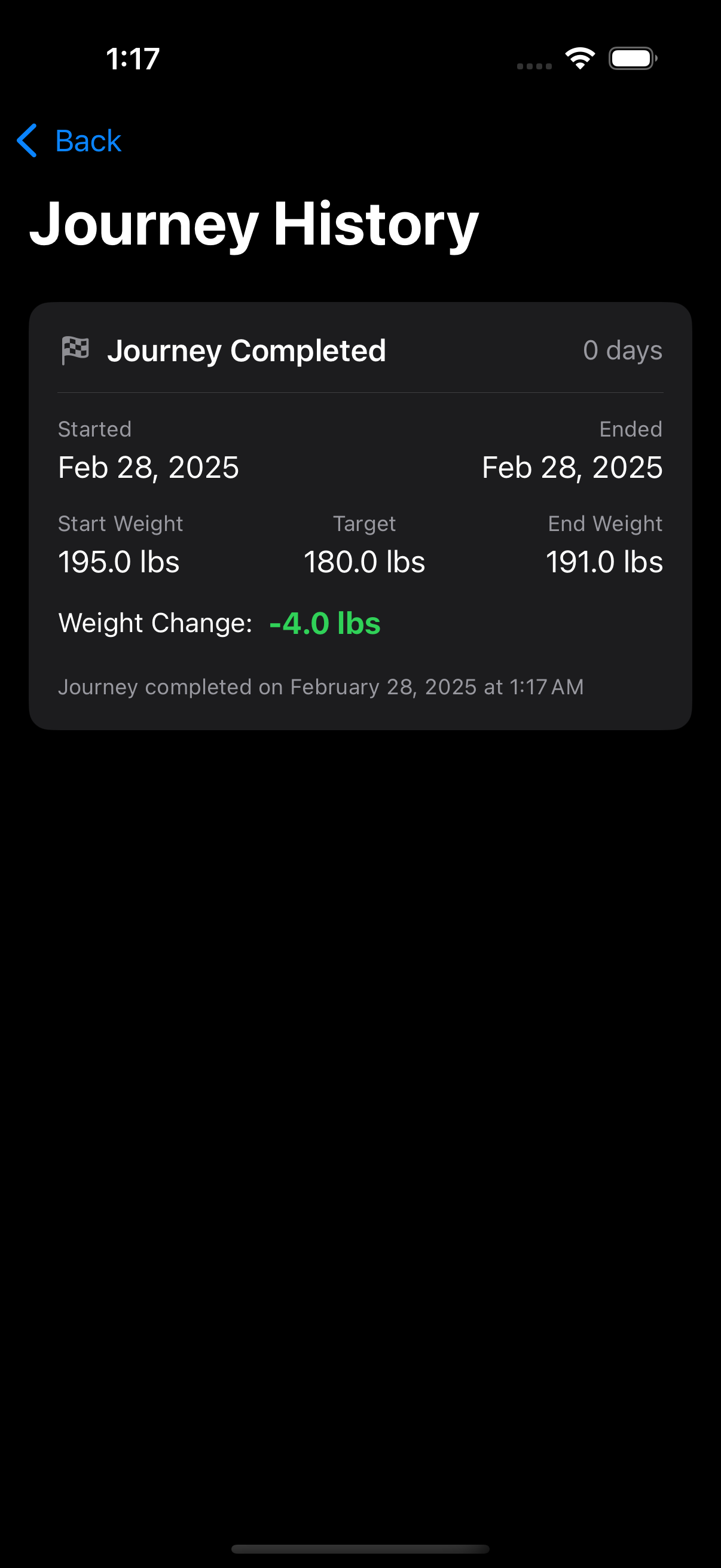Tap the home indicator bar
This screenshot has width=721, height=1568.
click(360, 1548)
